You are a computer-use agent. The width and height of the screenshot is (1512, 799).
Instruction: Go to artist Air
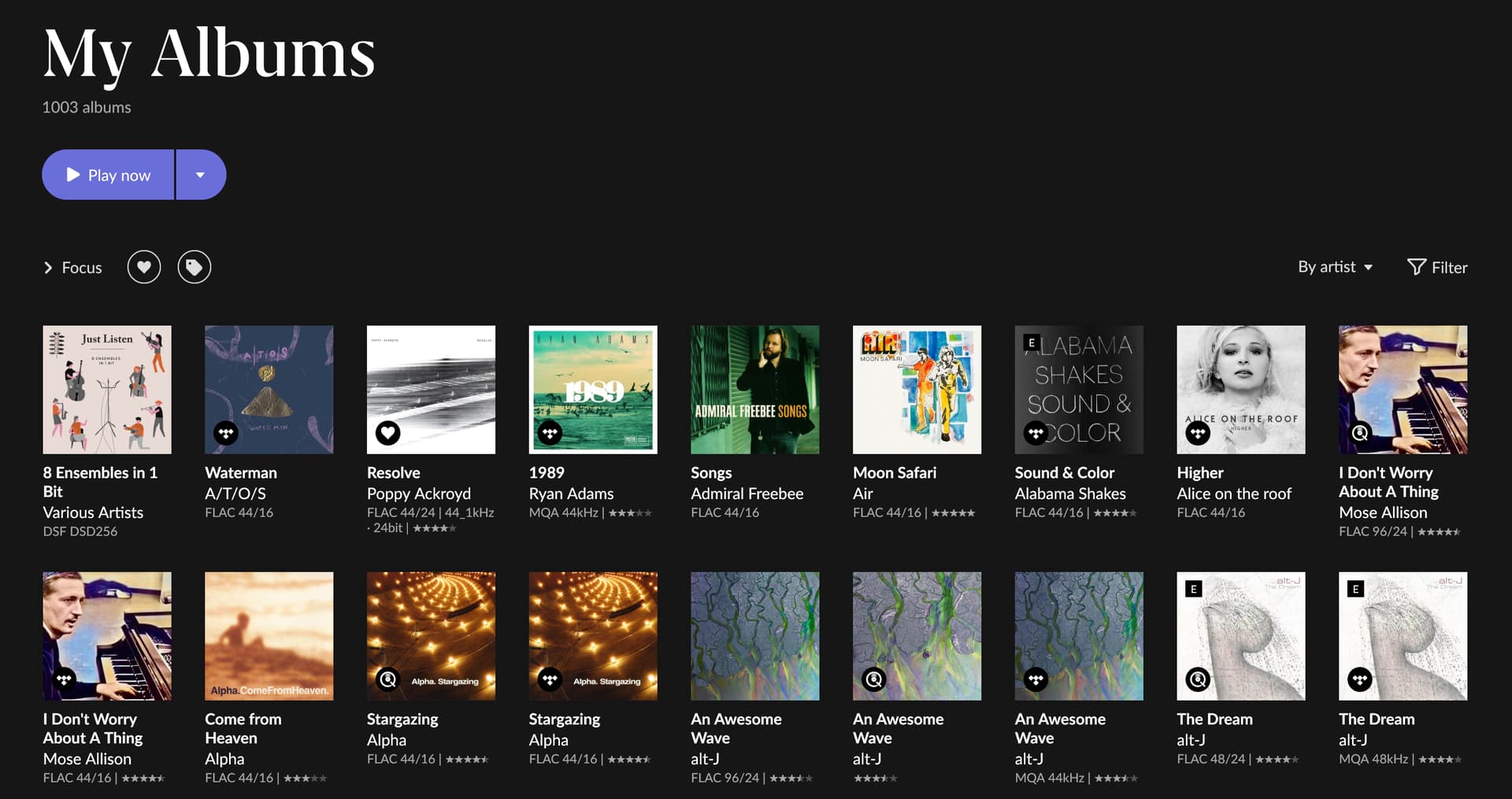[x=863, y=494]
